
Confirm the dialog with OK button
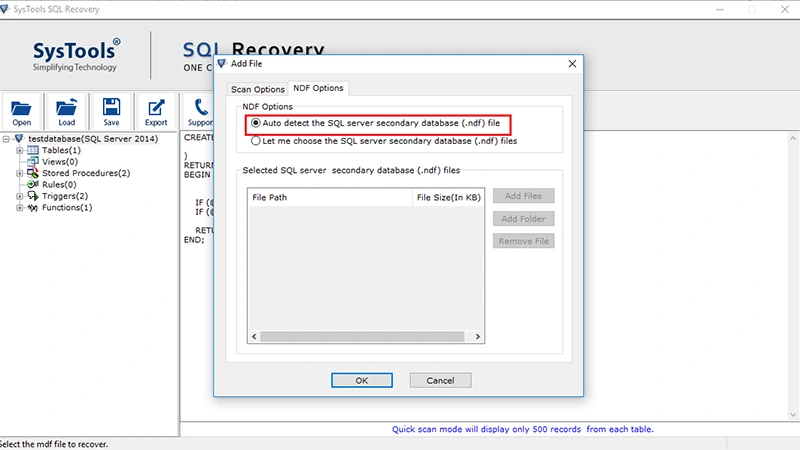tap(362, 380)
